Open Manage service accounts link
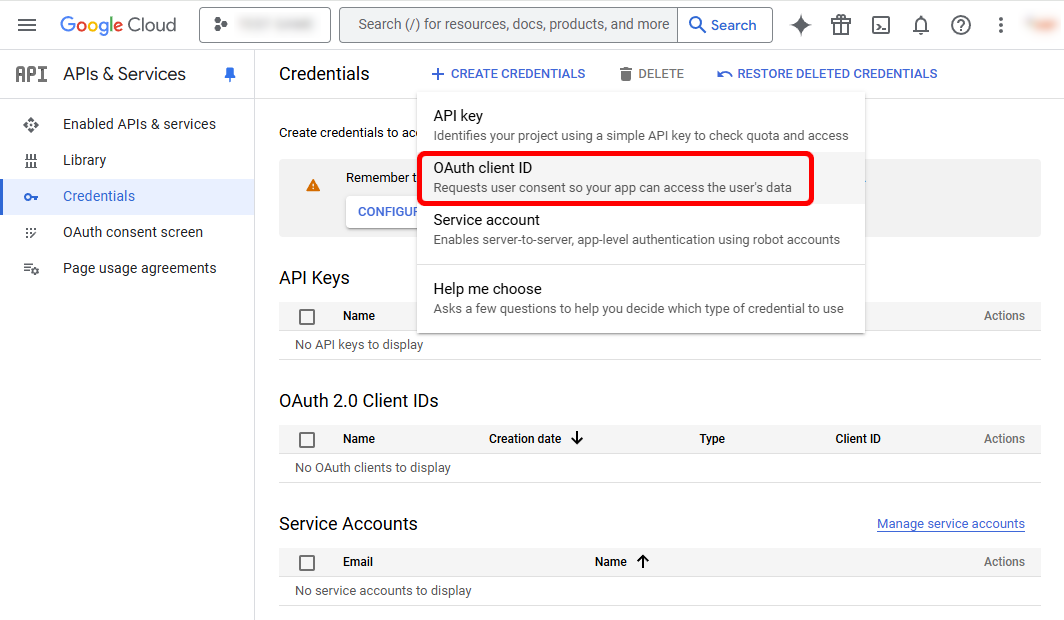Viewport: 1064px width, 620px height. [x=951, y=524]
